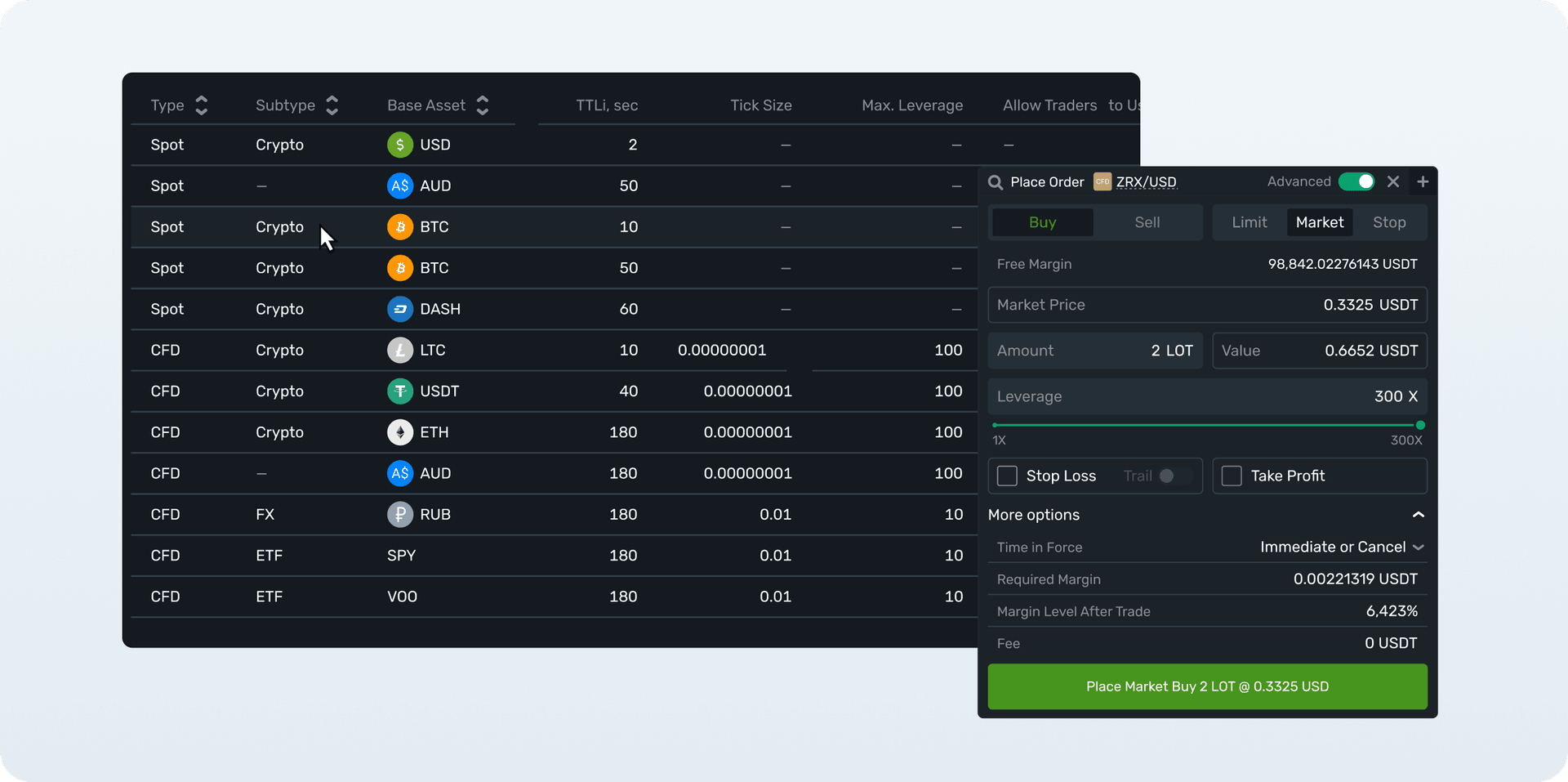Click the plus icon to add order panel
The height and width of the screenshot is (782, 1568).
pyautogui.click(x=1423, y=182)
